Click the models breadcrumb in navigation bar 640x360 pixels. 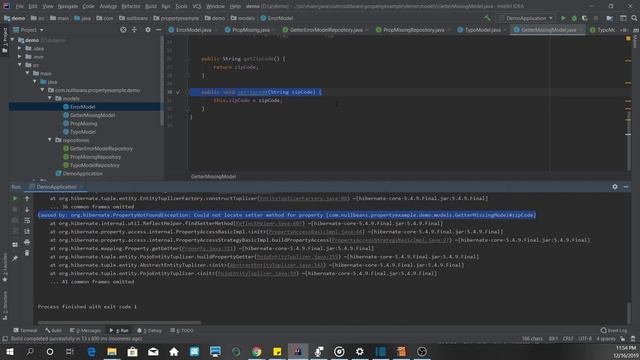click(242, 18)
